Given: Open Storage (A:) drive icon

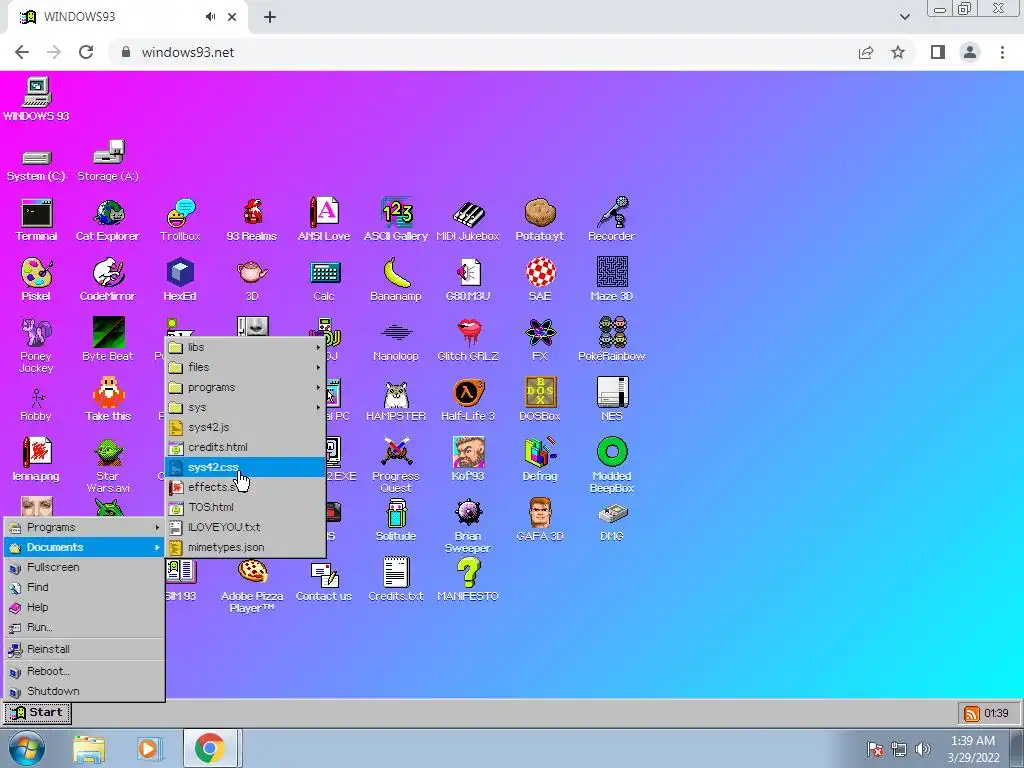Looking at the screenshot, I should click(108, 161).
